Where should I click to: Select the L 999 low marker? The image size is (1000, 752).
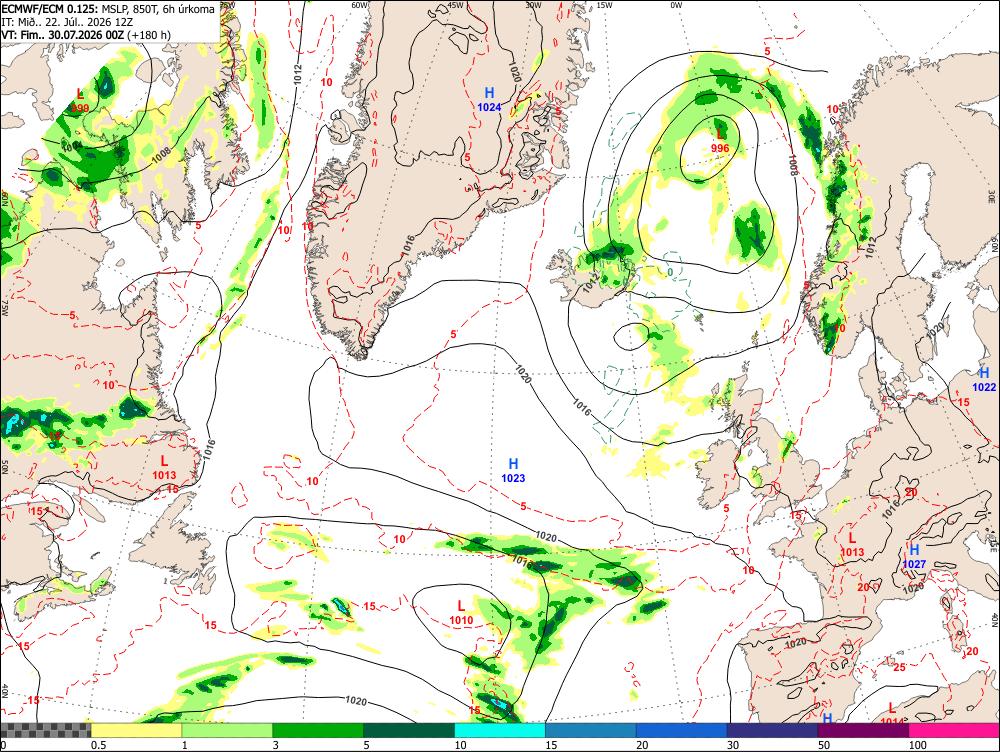pyautogui.click(x=80, y=101)
